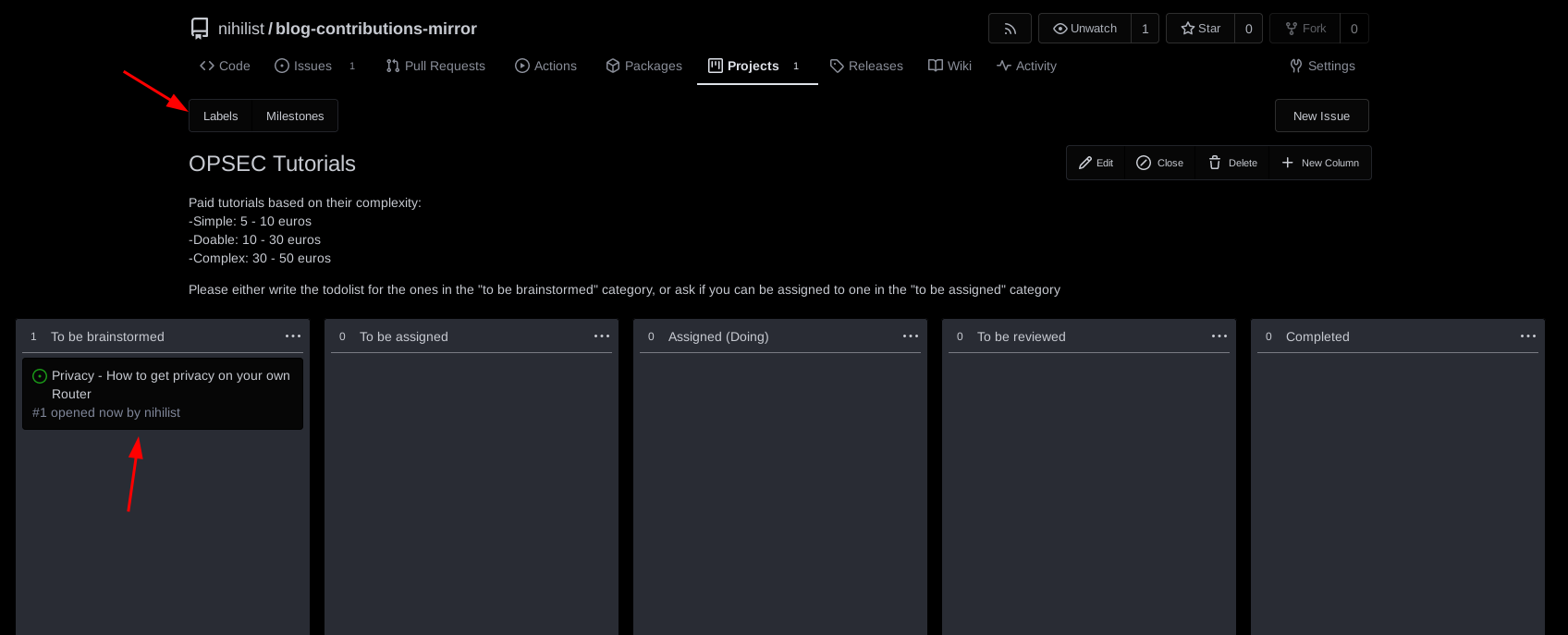1568x635 pixels.
Task: Open the To be brainstormed column menu
Action: tap(293, 336)
